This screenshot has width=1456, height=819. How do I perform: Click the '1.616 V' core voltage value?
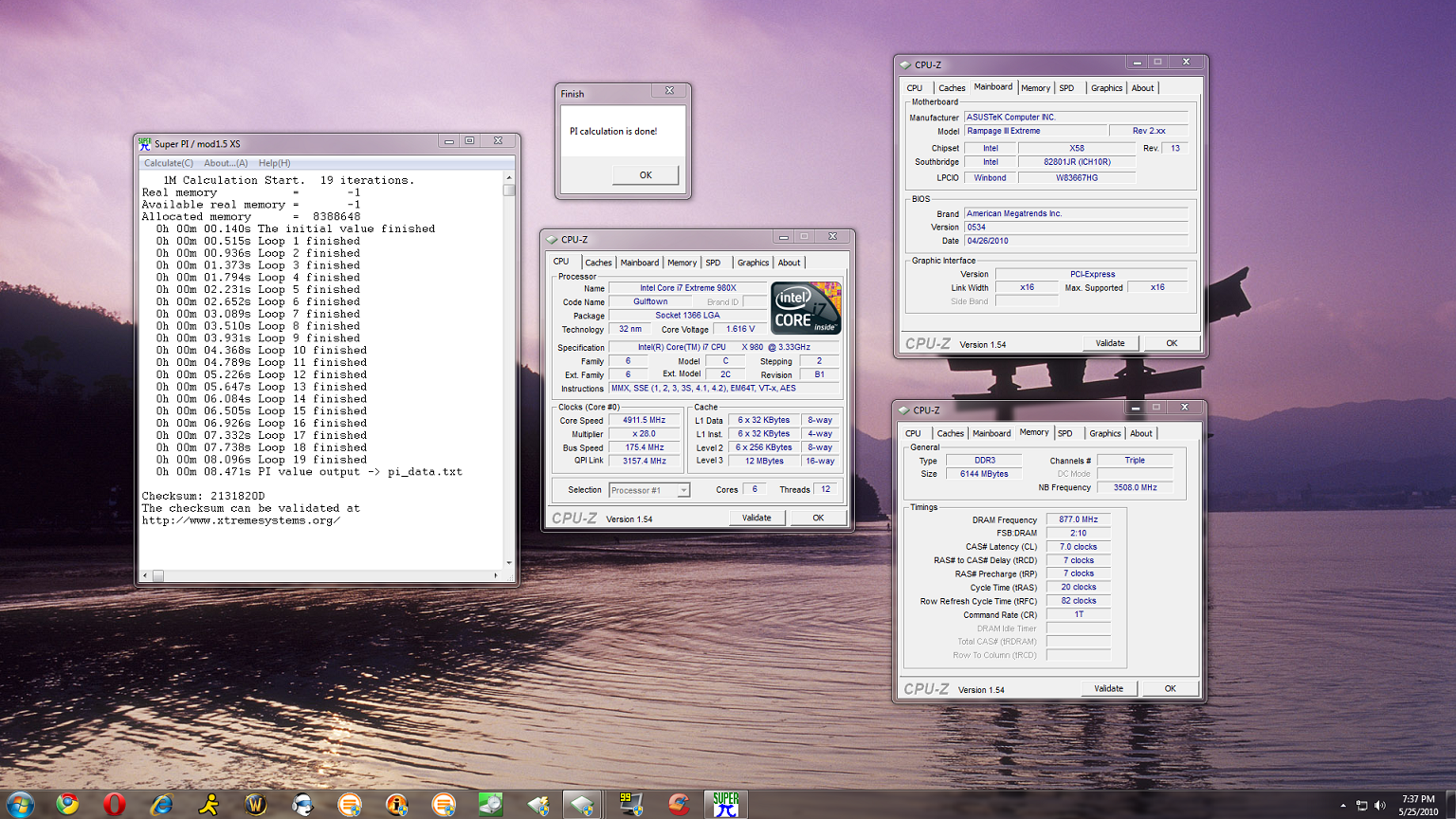tap(741, 329)
